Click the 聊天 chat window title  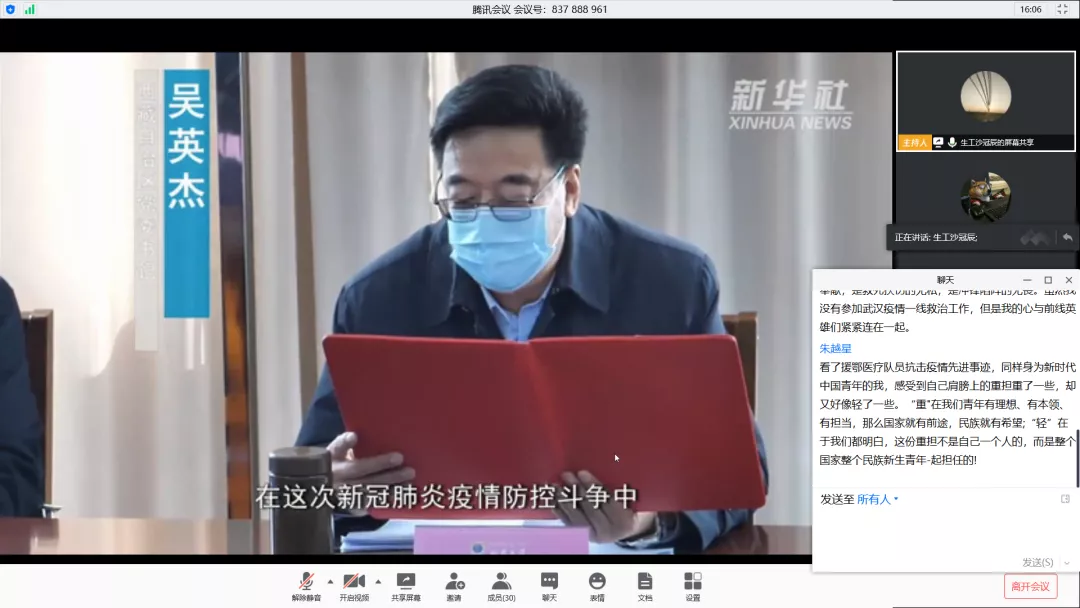pyautogui.click(x=945, y=280)
